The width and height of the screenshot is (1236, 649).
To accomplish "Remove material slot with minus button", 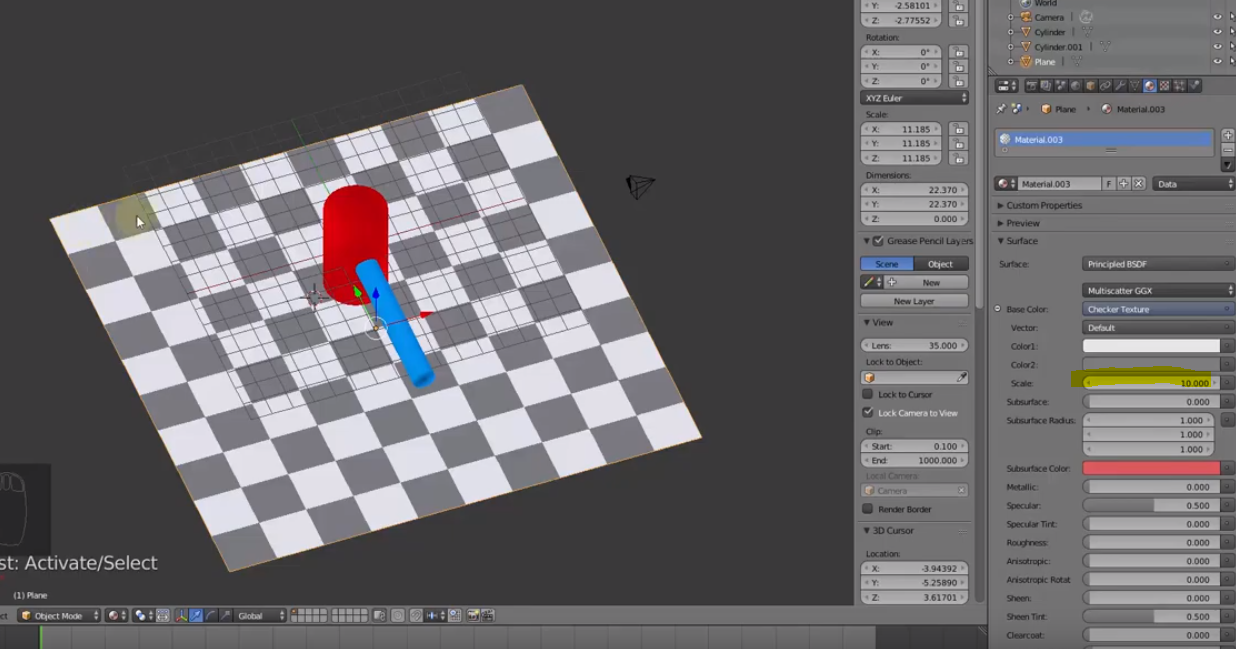I will [x=1228, y=149].
